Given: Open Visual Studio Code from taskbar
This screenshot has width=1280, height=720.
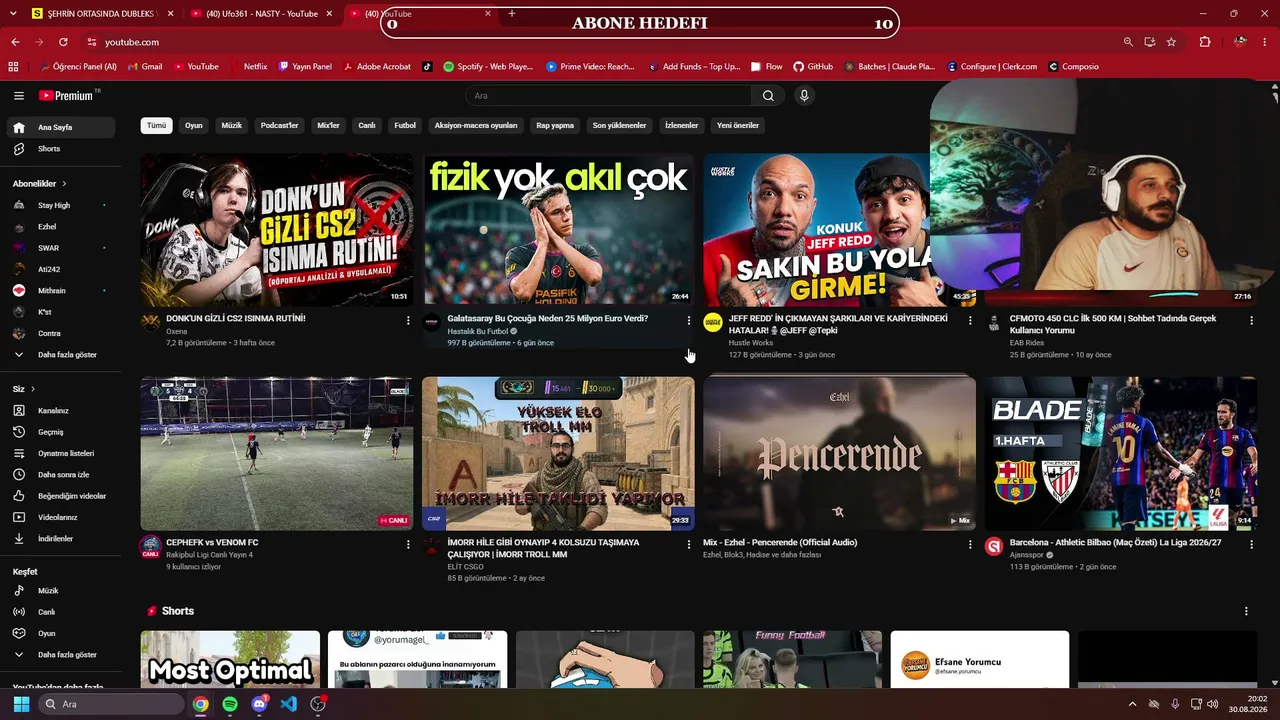Looking at the screenshot, I should point(289,704).
